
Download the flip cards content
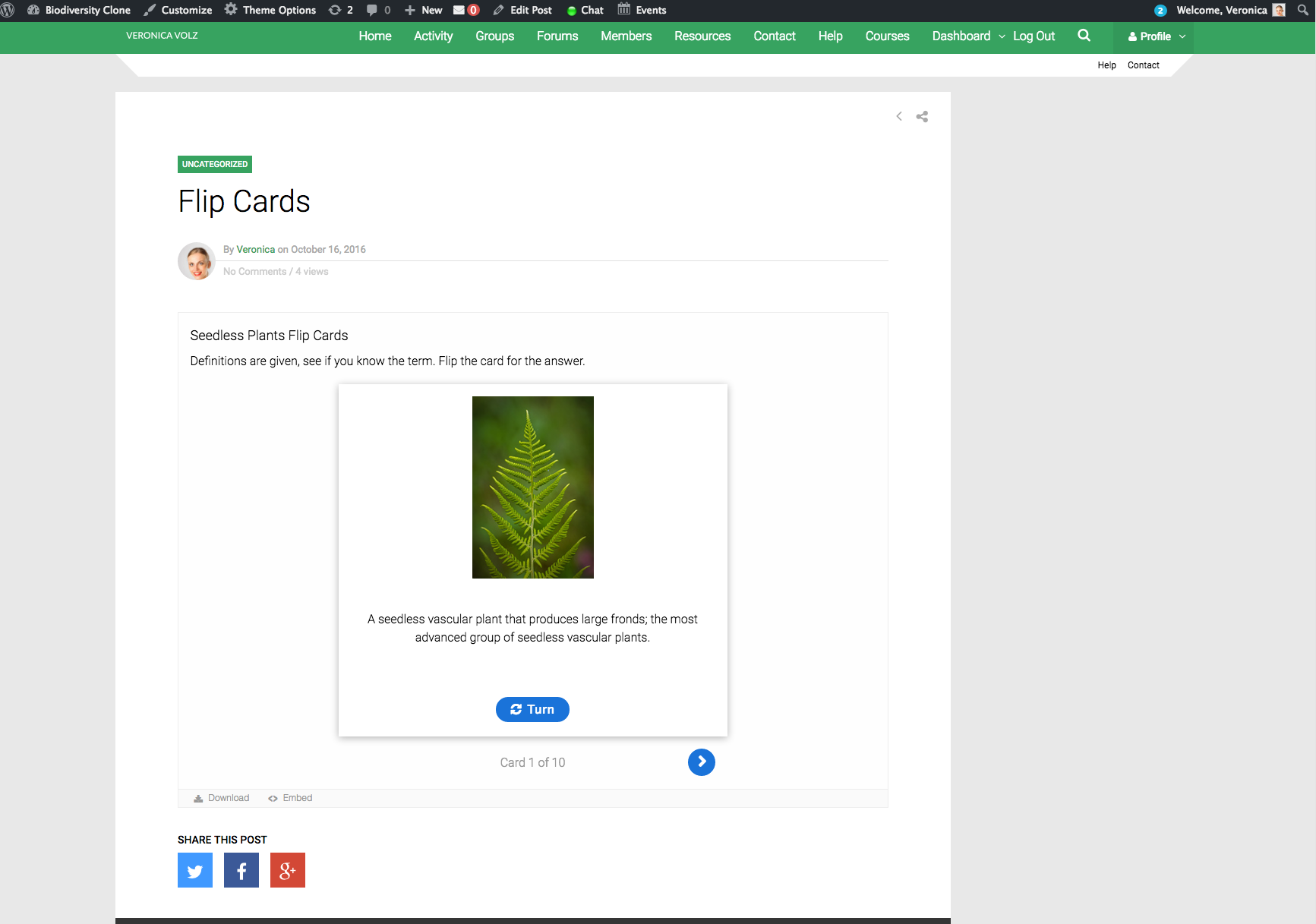pyautogui.click(x=221, y=798)
